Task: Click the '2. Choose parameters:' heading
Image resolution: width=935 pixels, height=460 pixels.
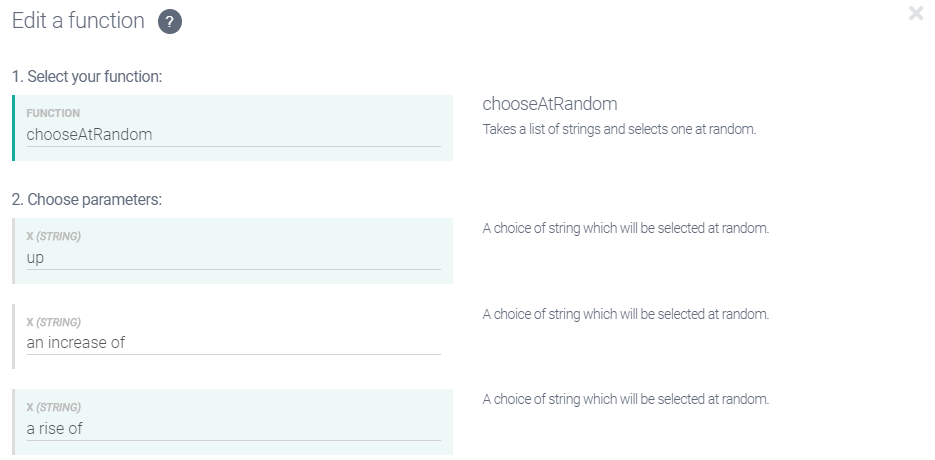Action: 86,199
